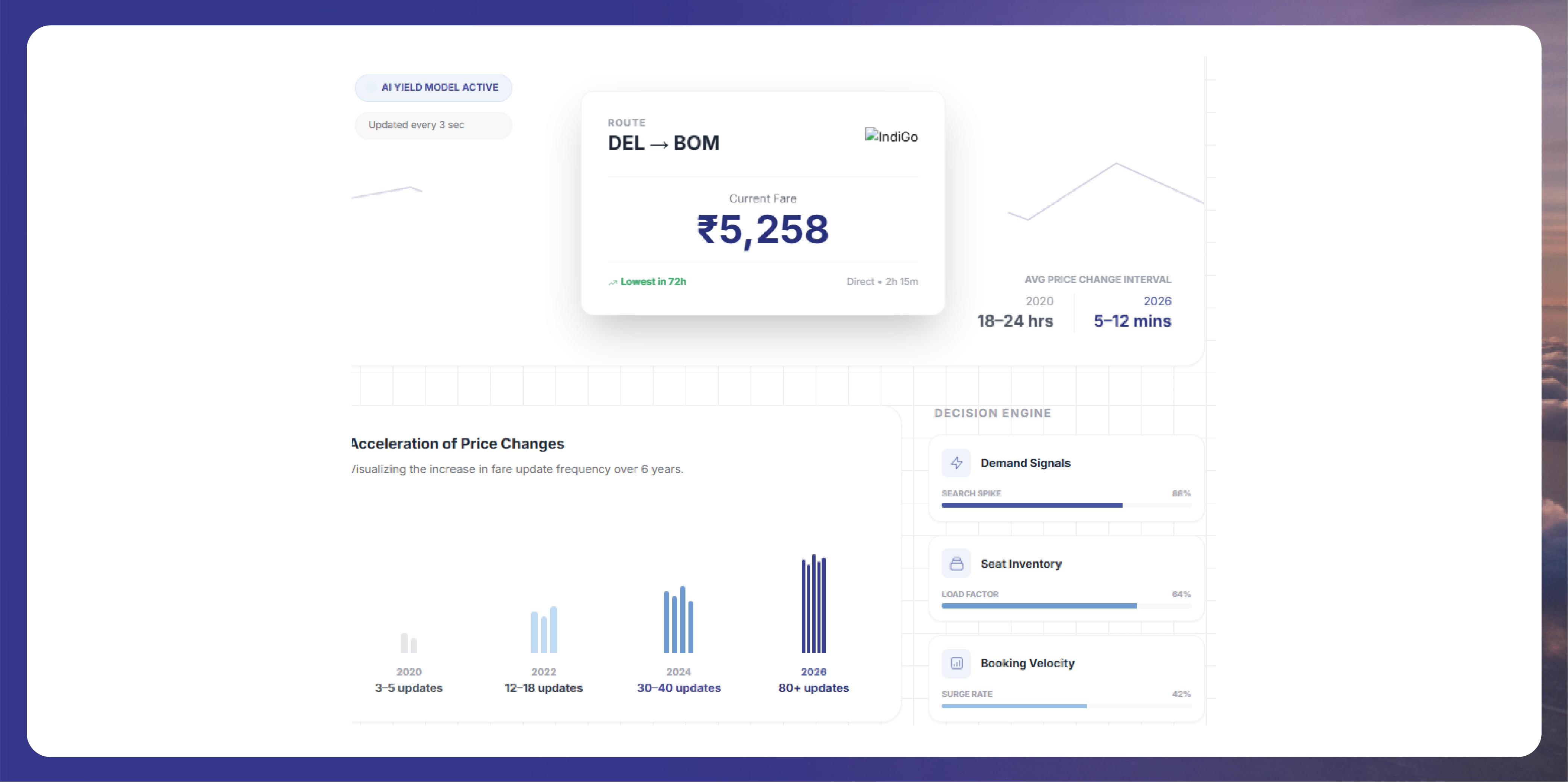Click the Seat Inventory seat icon

coord(956,563)
